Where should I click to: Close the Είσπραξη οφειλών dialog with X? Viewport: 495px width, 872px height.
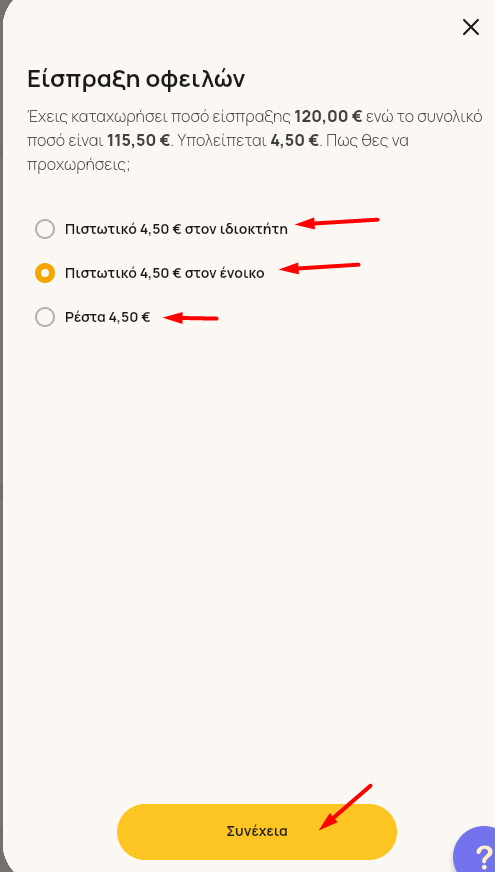[471, 27]
